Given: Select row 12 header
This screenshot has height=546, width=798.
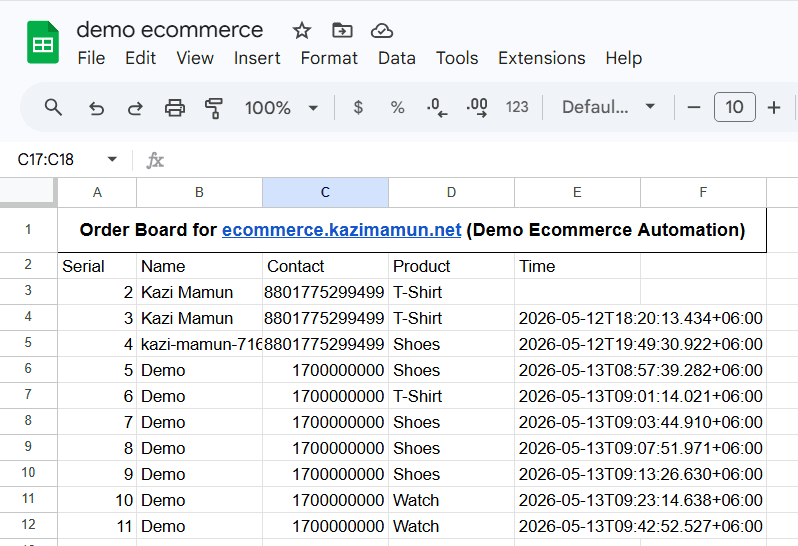Looking at the screenshot, I should coord(28,525).
